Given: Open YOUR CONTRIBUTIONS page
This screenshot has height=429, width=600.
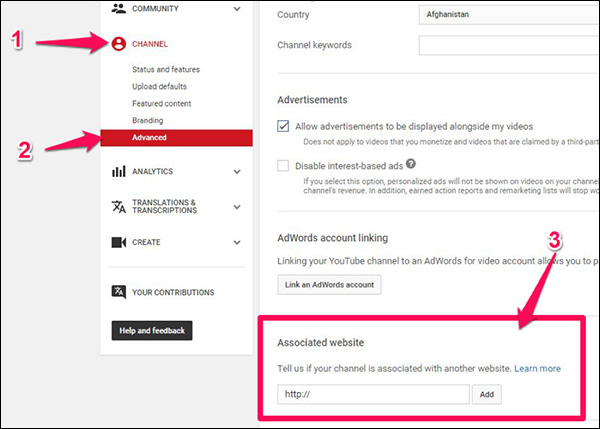Looking at the screenshot, I should point(173,292).
